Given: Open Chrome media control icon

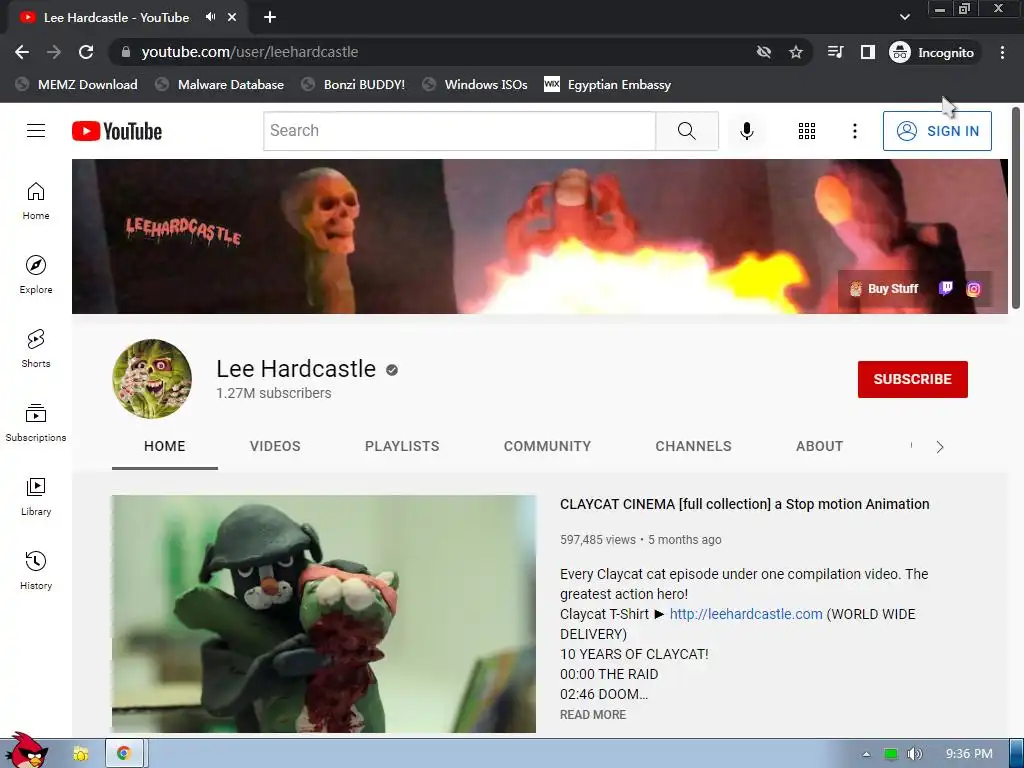Looking at the screenshot, I should click(835, 52).
